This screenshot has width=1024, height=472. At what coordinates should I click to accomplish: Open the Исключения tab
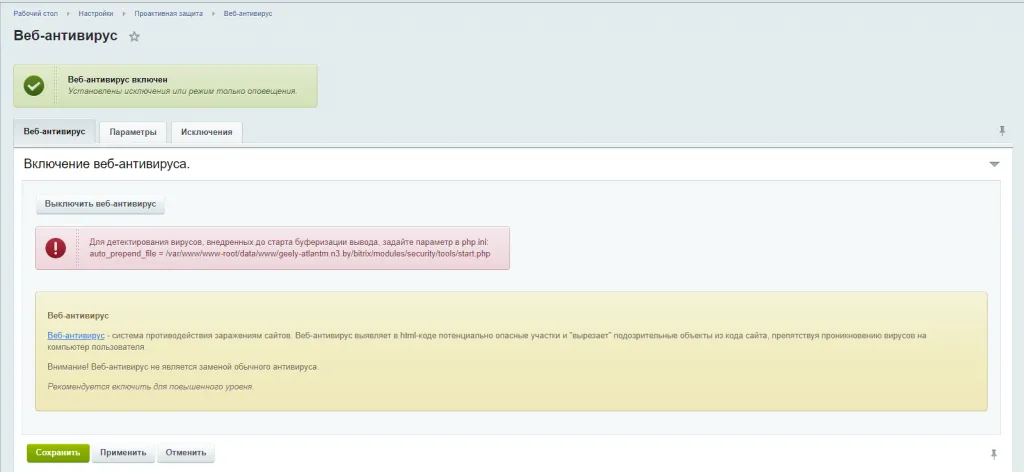(206, 132)
